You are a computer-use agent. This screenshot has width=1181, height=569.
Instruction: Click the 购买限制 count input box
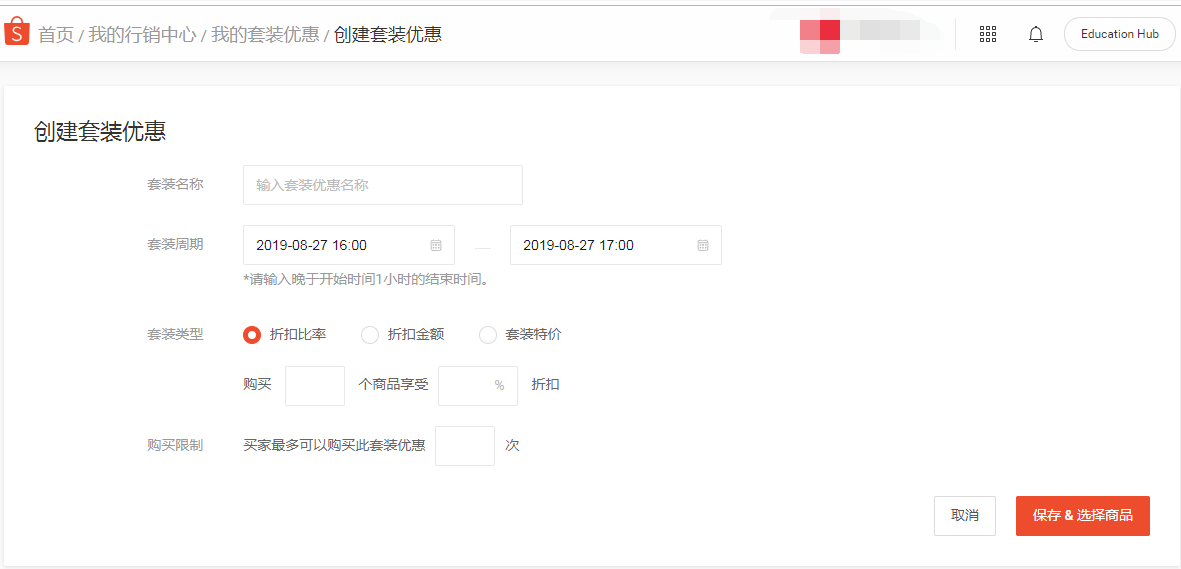465,446
